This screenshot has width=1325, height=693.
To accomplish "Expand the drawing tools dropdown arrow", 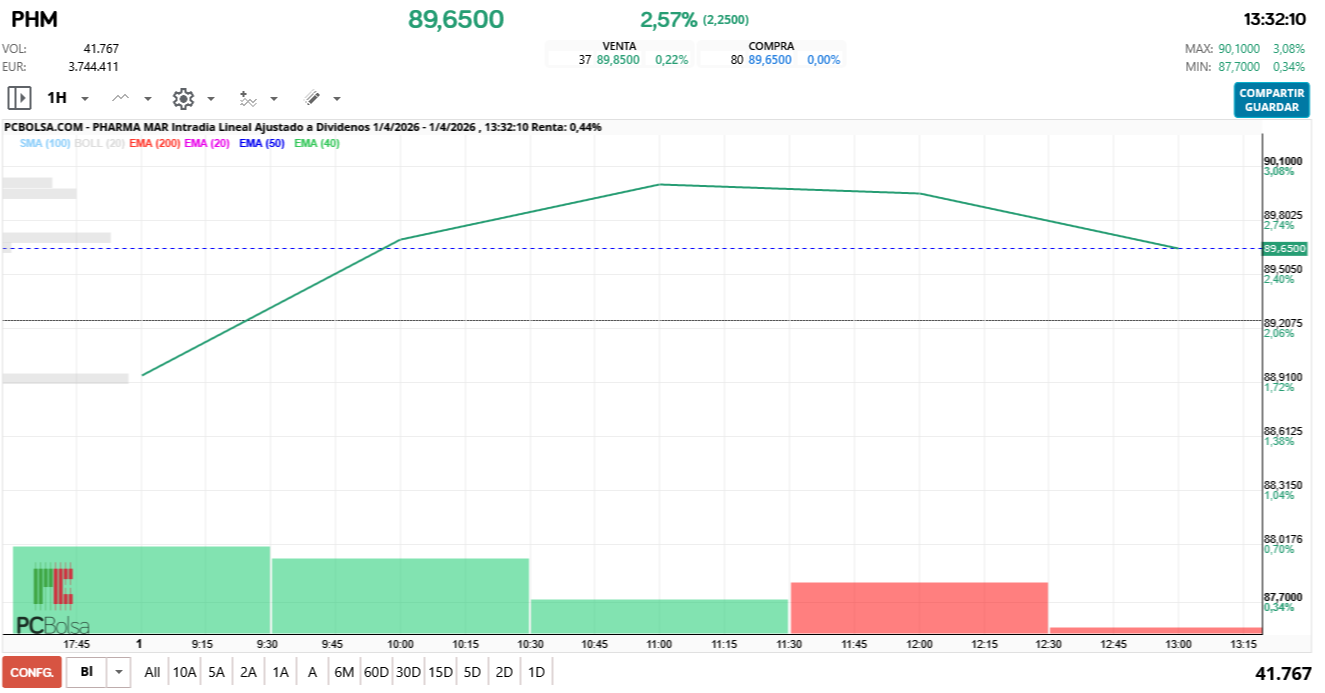I will coord(337,99).
